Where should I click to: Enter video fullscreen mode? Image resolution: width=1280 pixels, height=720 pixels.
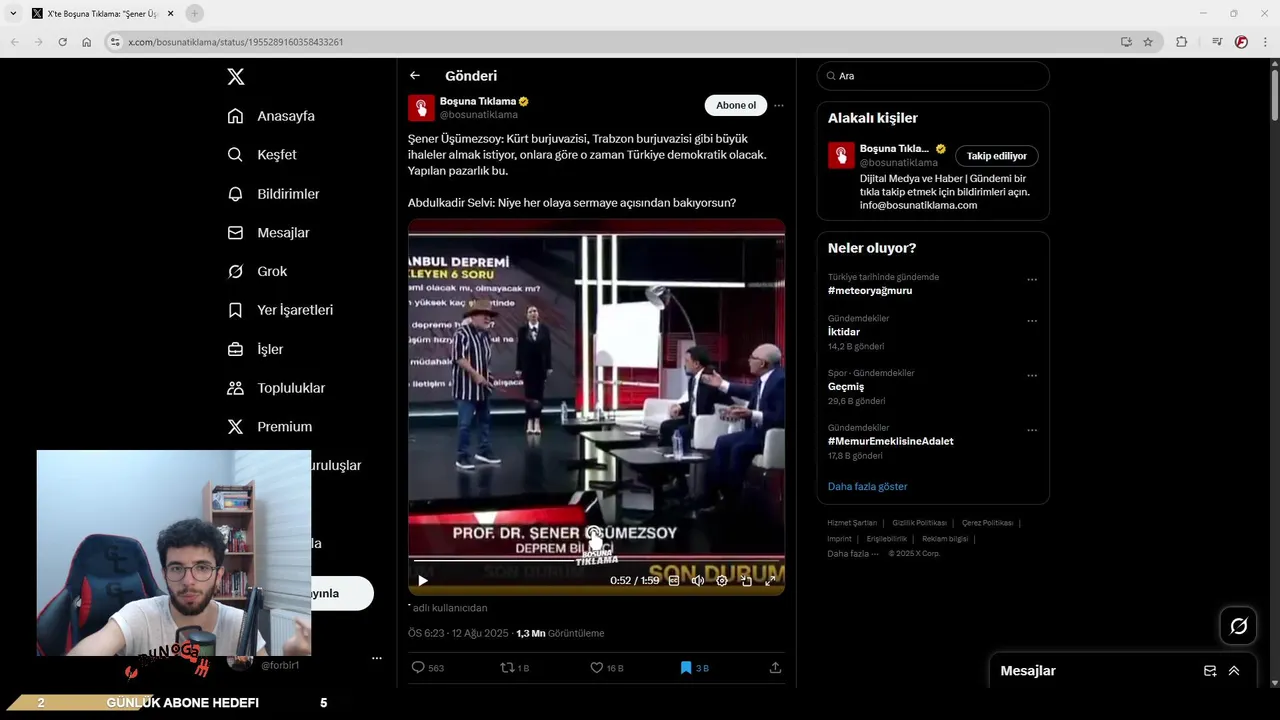[770, 580]
